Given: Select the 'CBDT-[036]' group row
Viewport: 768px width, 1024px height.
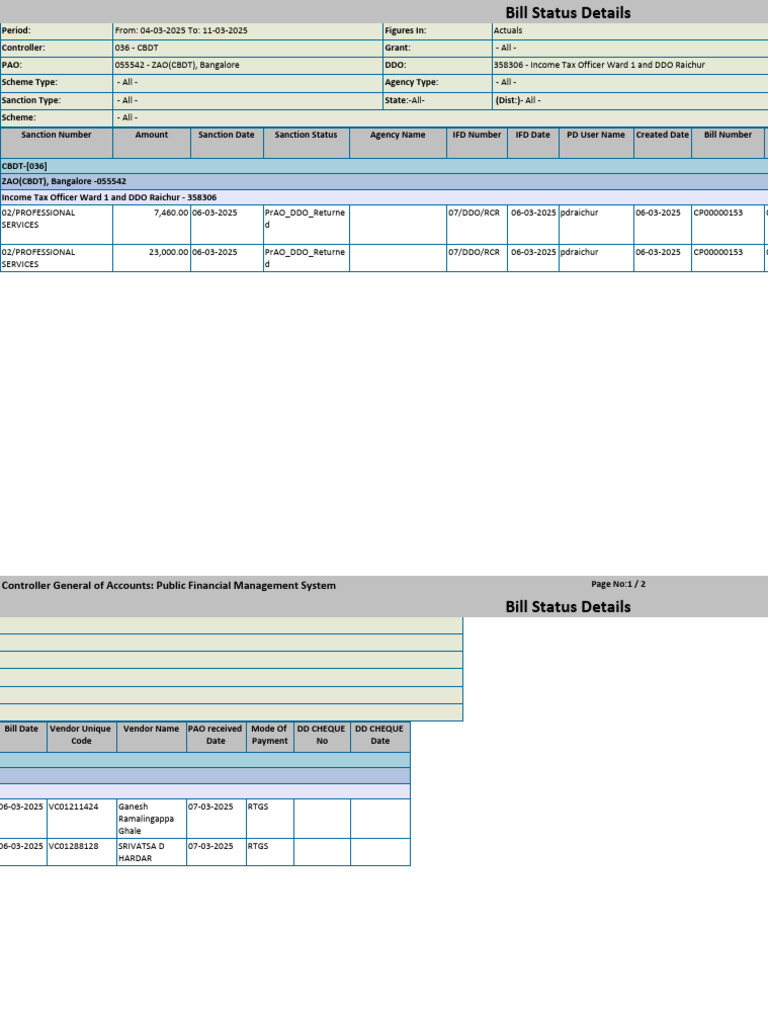Looking at the screenshot, I should tap(384, 166).
